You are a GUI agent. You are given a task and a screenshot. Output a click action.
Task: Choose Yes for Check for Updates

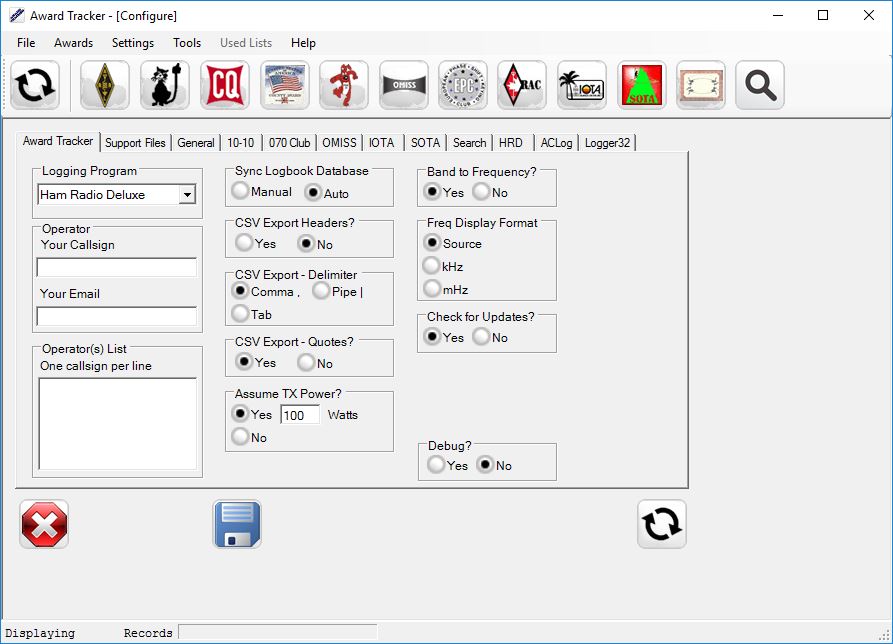(x=444, y=337)
